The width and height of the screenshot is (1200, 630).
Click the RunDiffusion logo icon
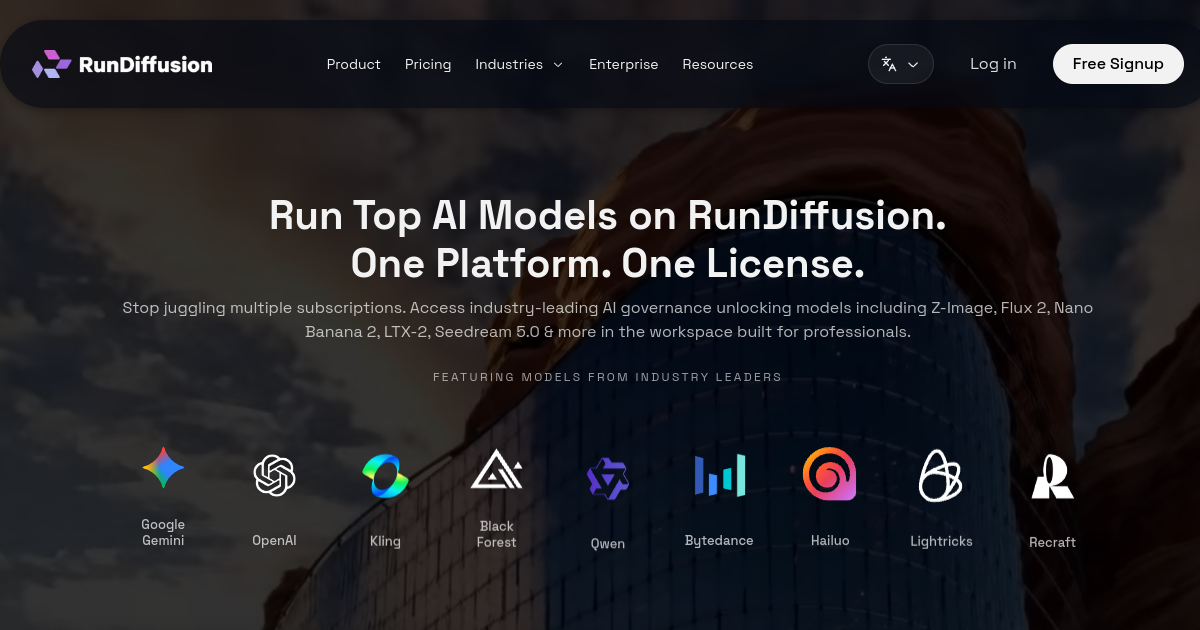click(51, 64)
